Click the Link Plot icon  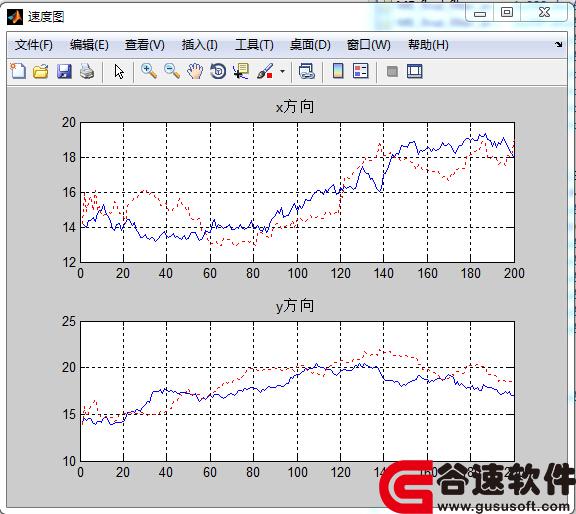point(307,71)
